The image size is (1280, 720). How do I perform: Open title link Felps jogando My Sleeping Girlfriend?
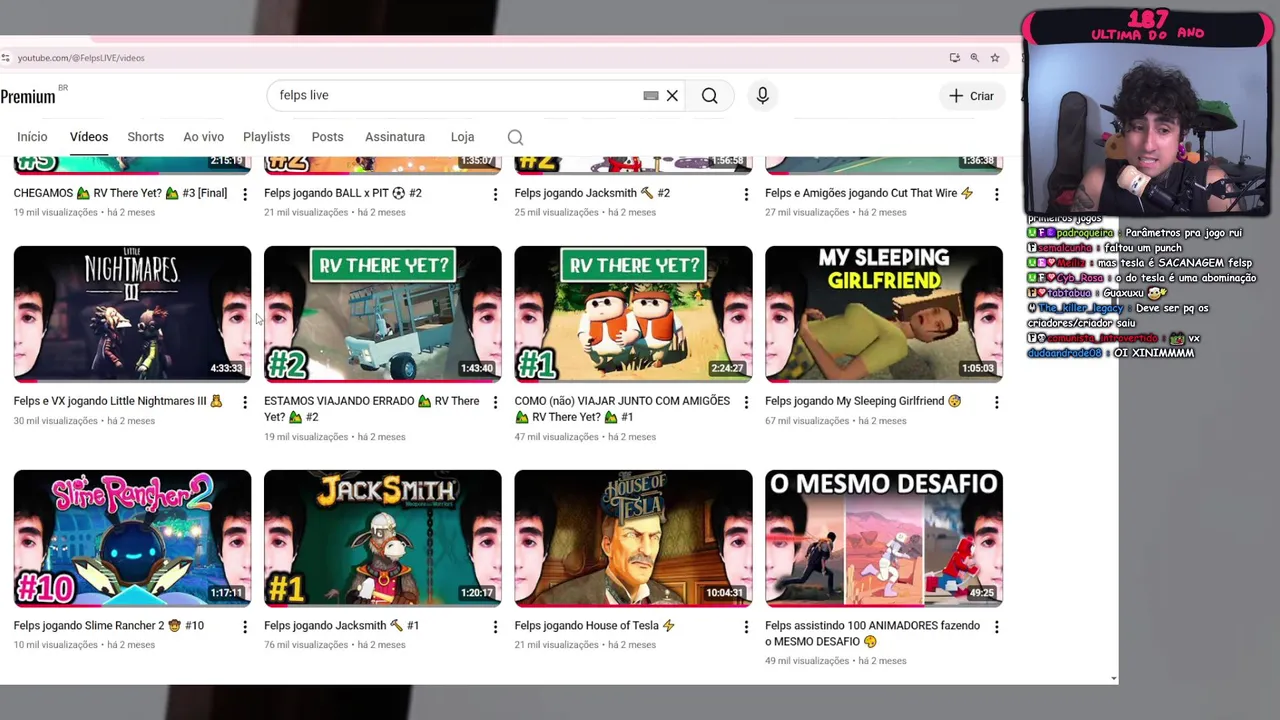point(863,401)
